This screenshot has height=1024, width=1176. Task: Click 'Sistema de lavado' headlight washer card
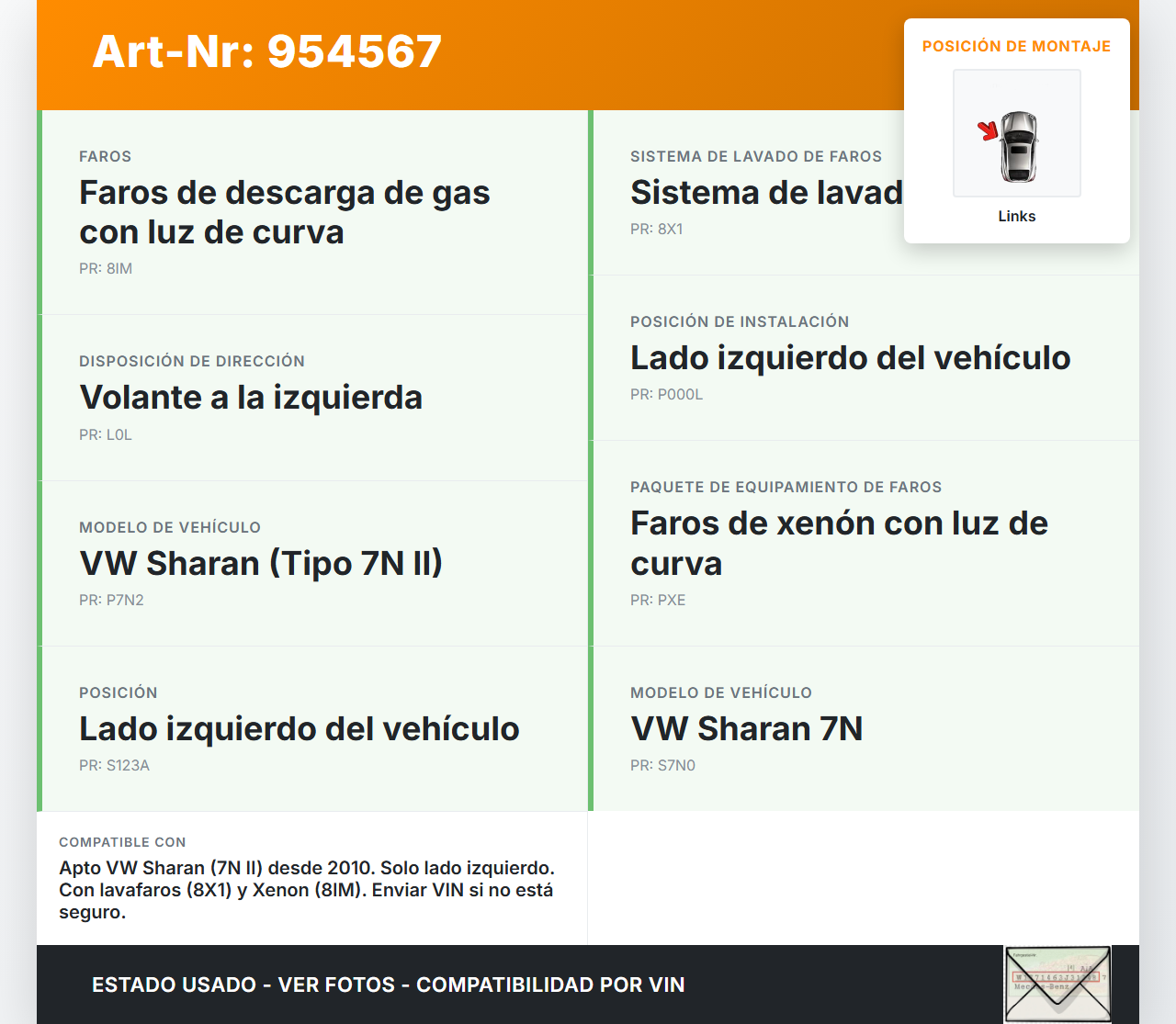pyautogui.click(x=766, y=193)
